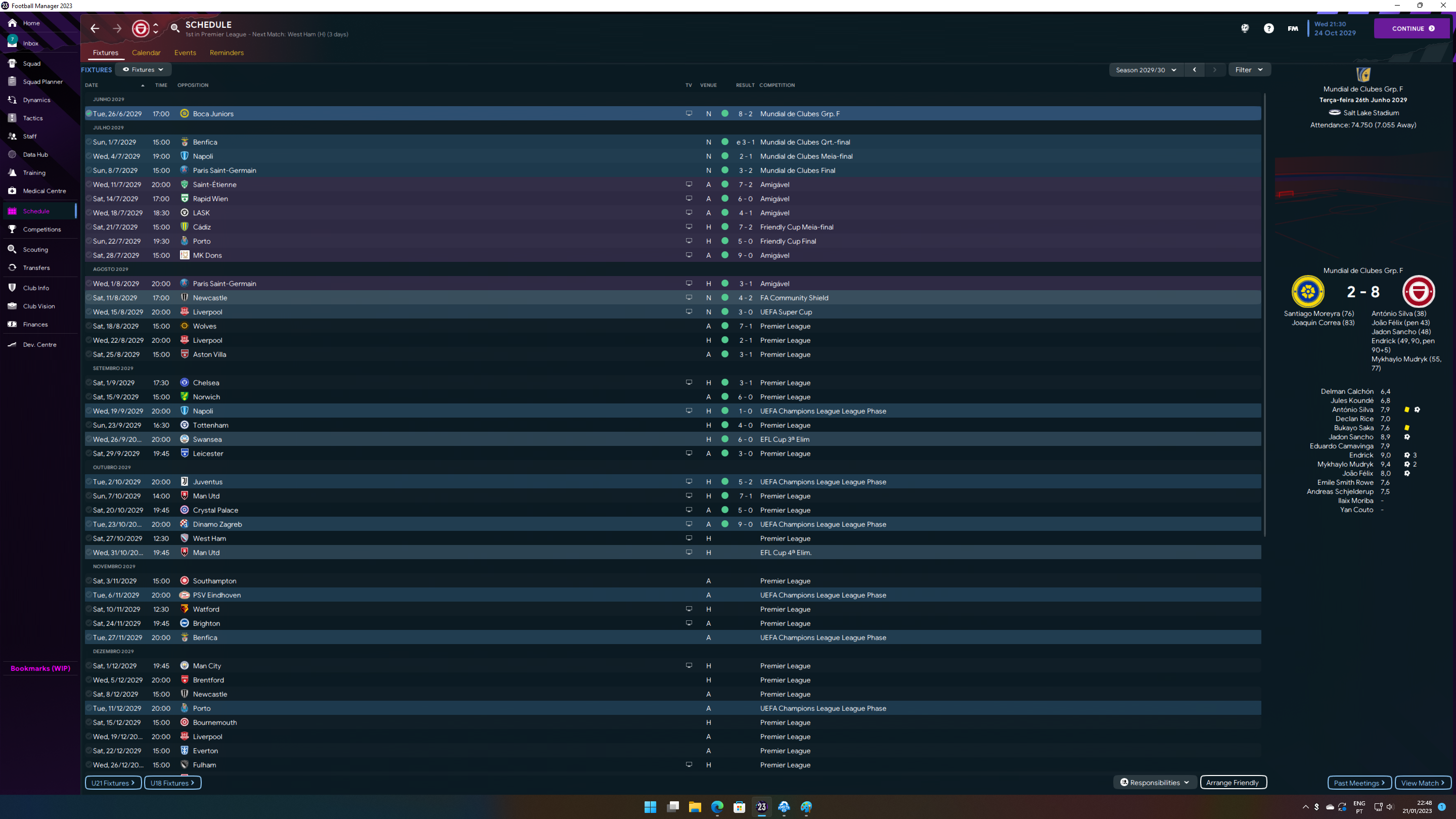Open Finances from sidebar
The image size is (1456, 819).
35,325
